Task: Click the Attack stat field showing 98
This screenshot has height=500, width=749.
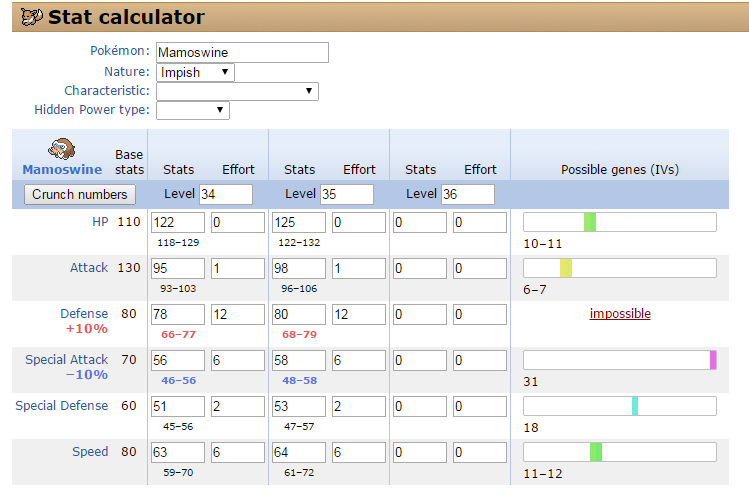Action: coord(299,268)
